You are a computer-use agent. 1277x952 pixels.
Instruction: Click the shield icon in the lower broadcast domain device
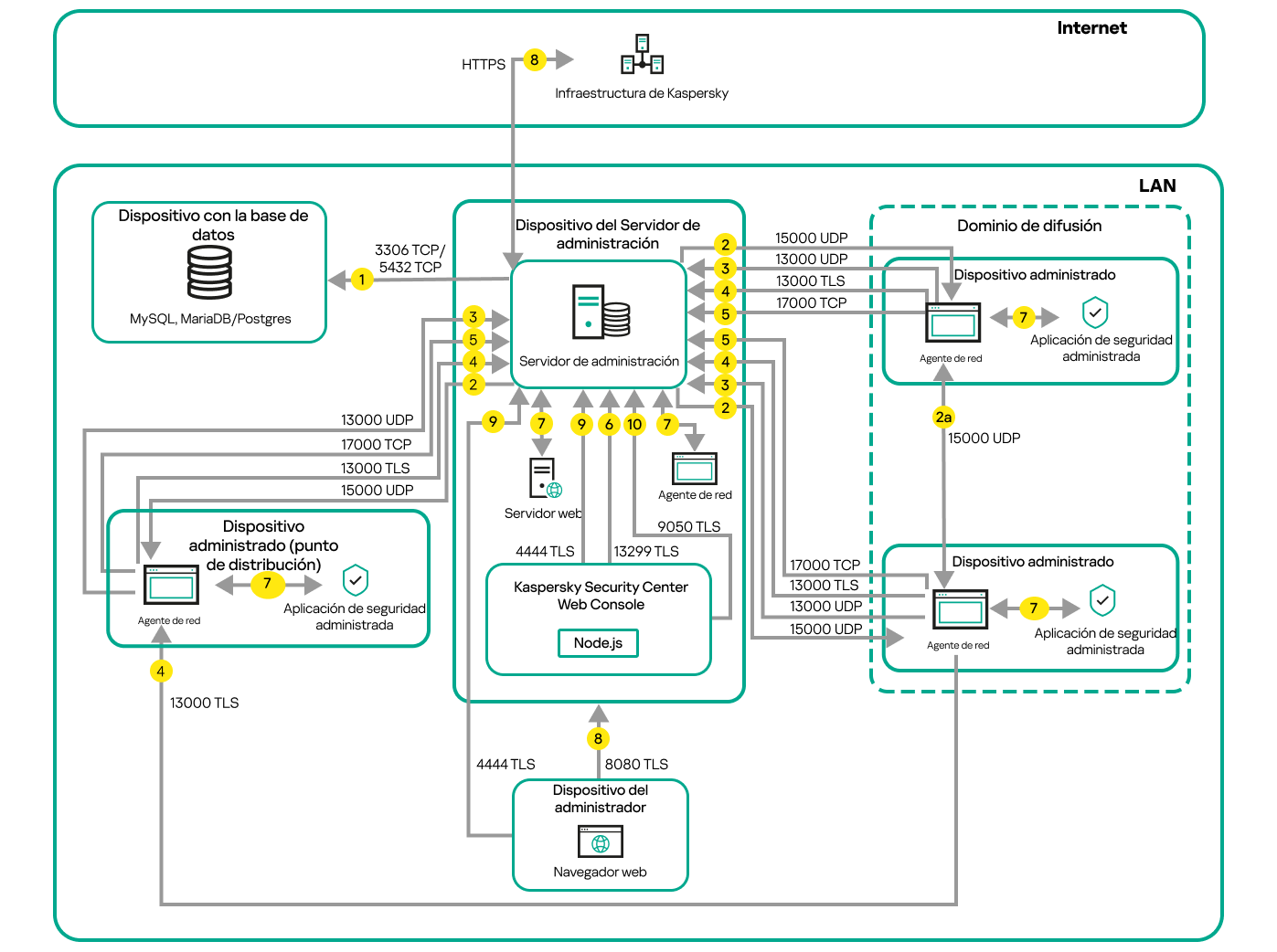coord(1102,600)
